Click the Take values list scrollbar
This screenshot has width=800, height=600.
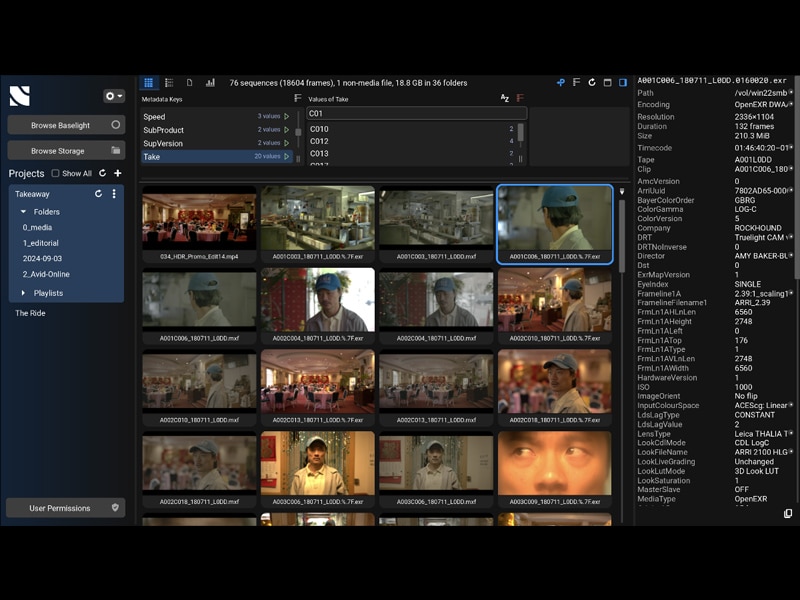521,133
